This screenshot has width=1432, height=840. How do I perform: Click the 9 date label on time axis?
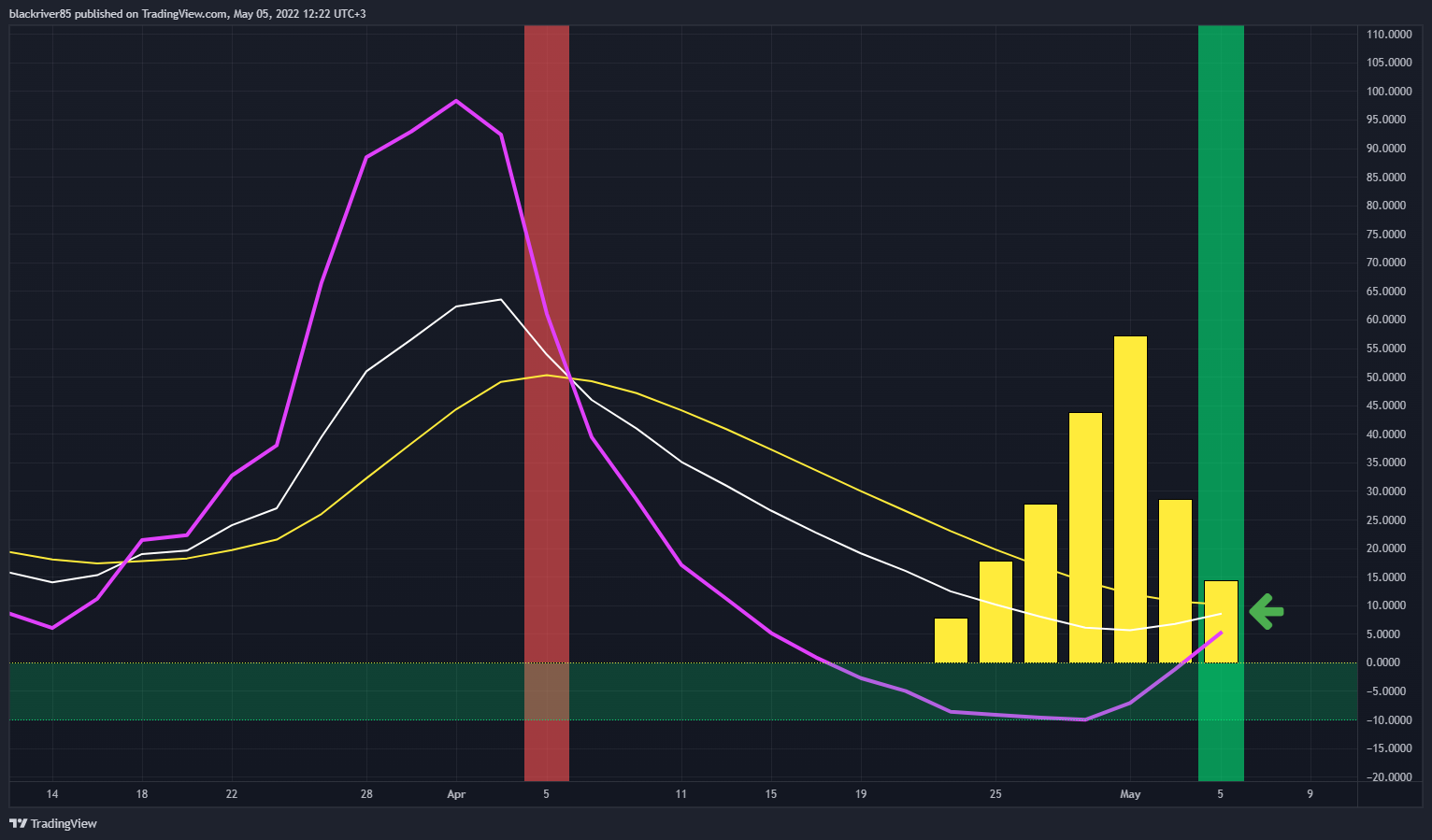point(1310,794)
